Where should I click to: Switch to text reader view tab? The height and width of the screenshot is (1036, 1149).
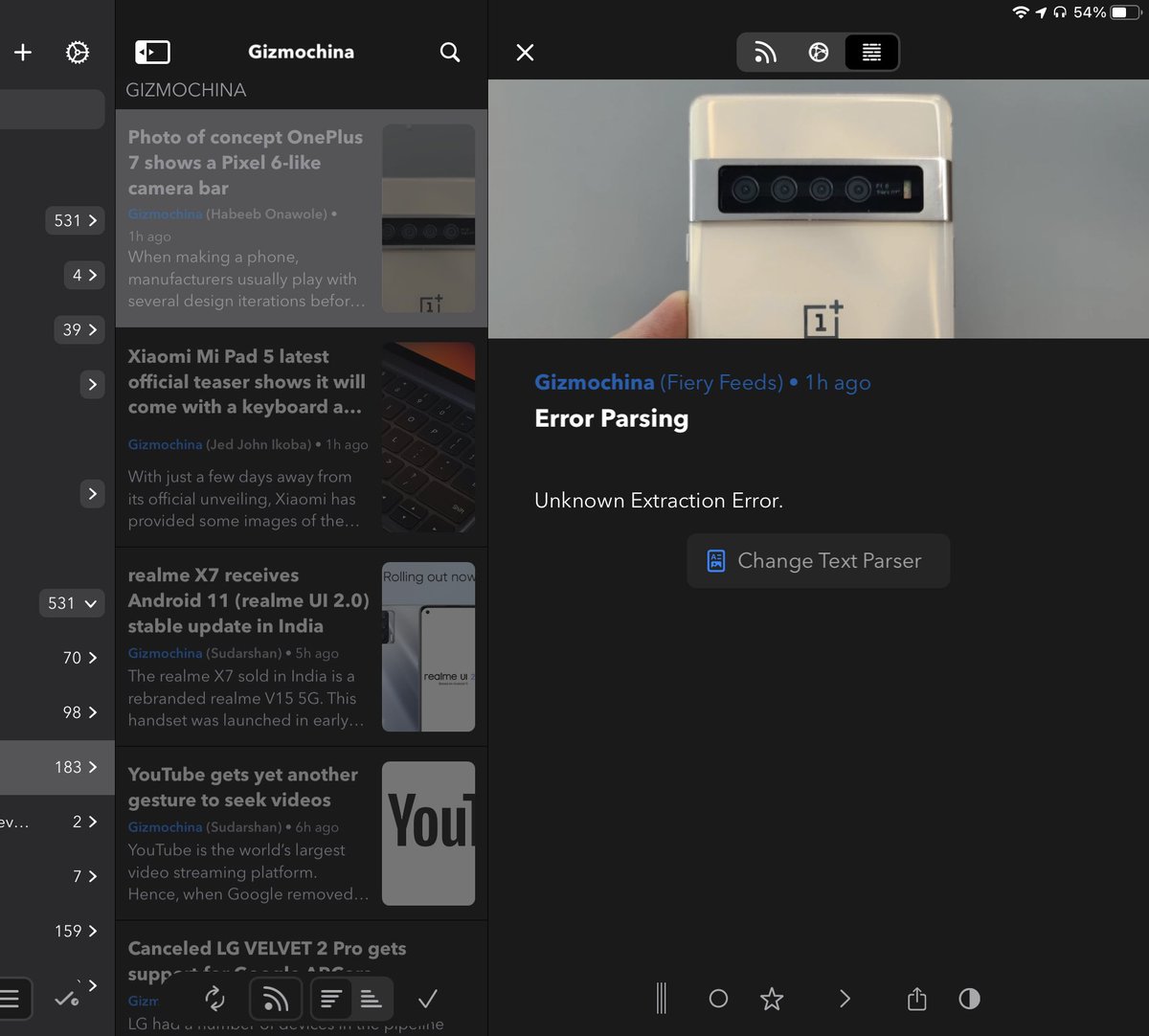(x=871, y=53)
